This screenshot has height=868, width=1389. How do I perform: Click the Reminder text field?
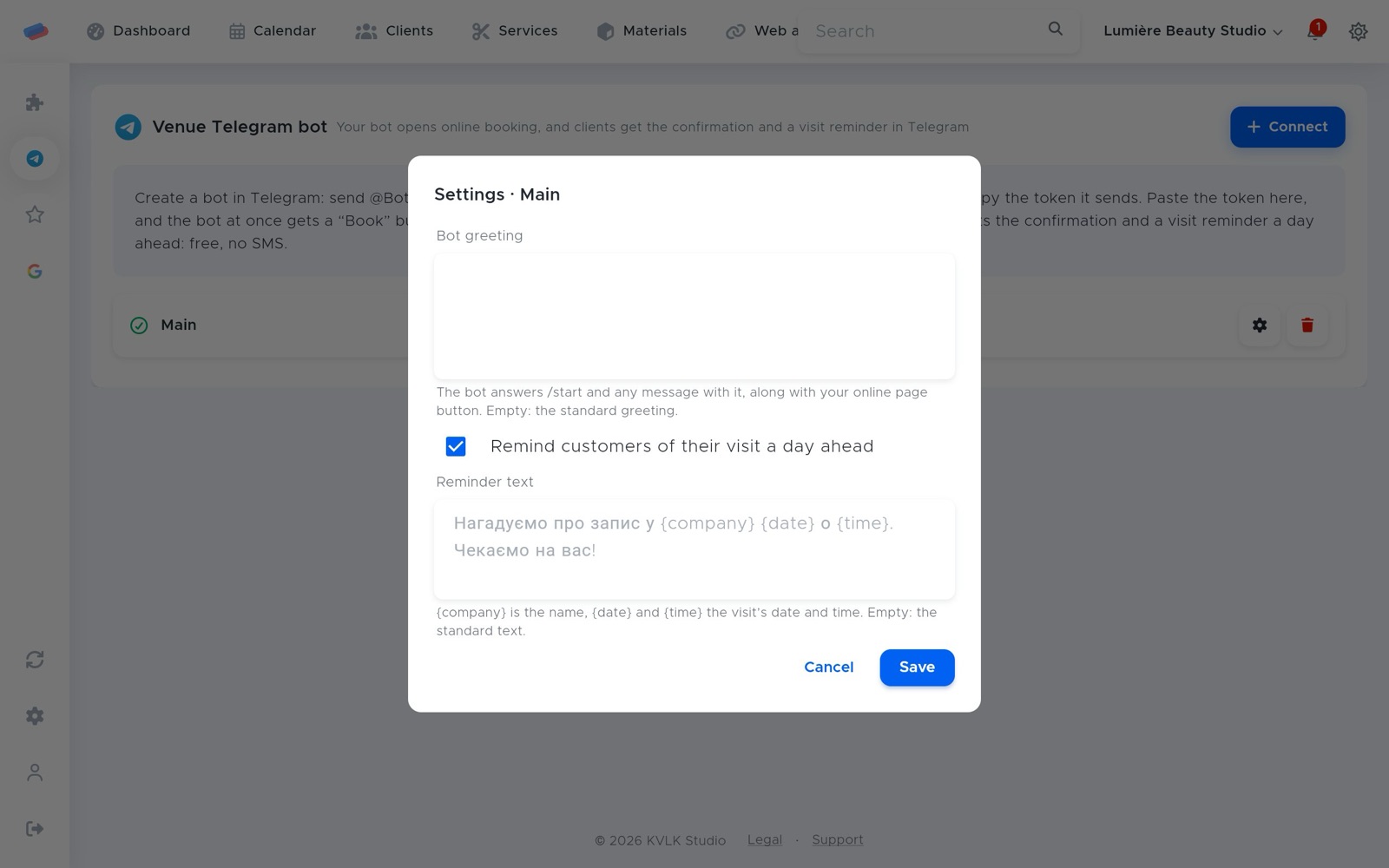[694, 549]
